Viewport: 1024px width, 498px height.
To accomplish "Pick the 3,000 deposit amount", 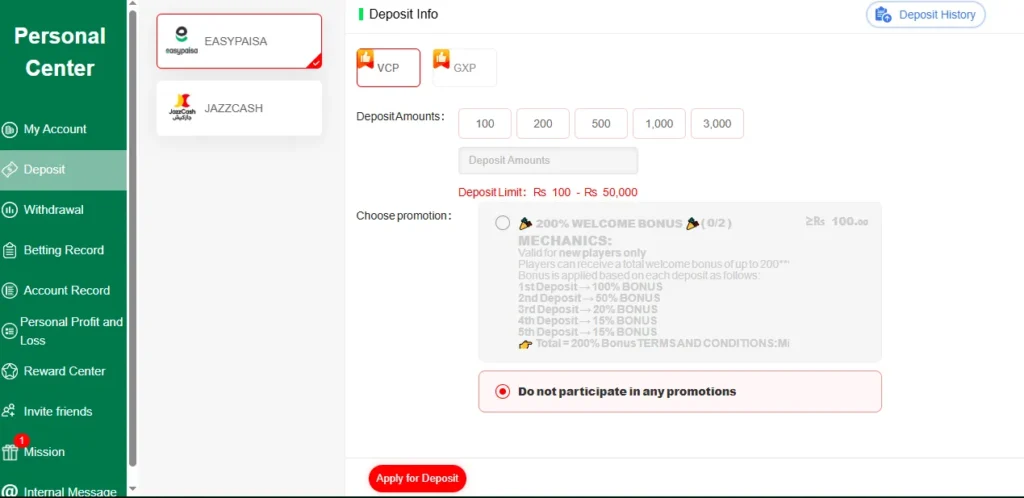I will point(717,123).
